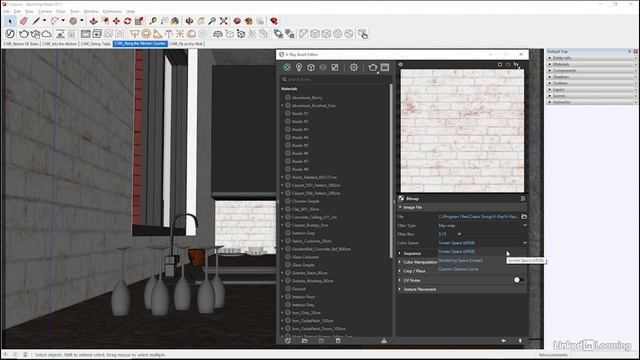Open Materials category in Asset Editor
This screenshot has width=640, height=360.
pos(287,67)
